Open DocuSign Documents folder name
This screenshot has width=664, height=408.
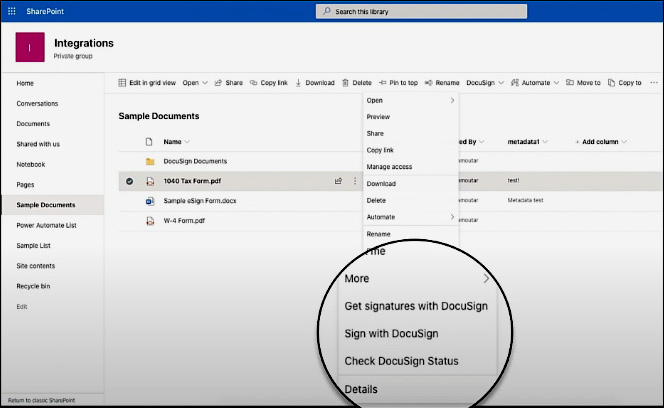(x=195, y=161)
